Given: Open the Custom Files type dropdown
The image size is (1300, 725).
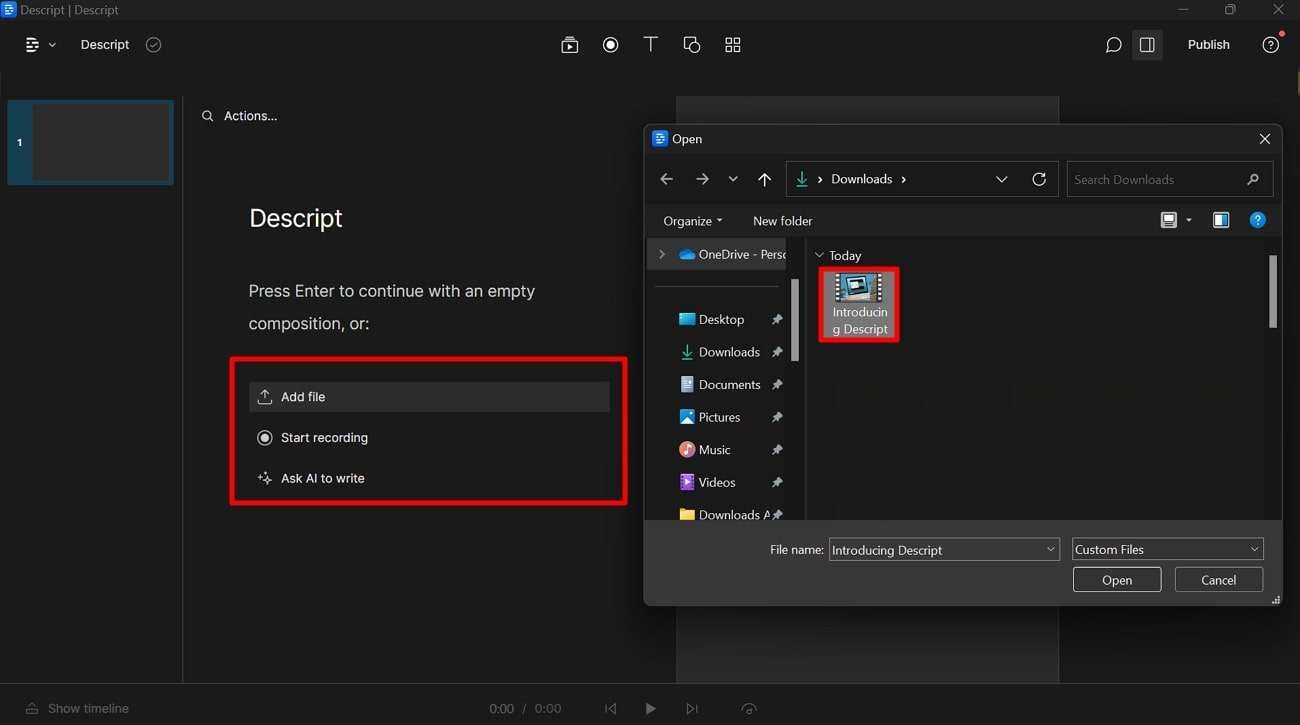Looking at the screenshot, I should coord(1167,550).
